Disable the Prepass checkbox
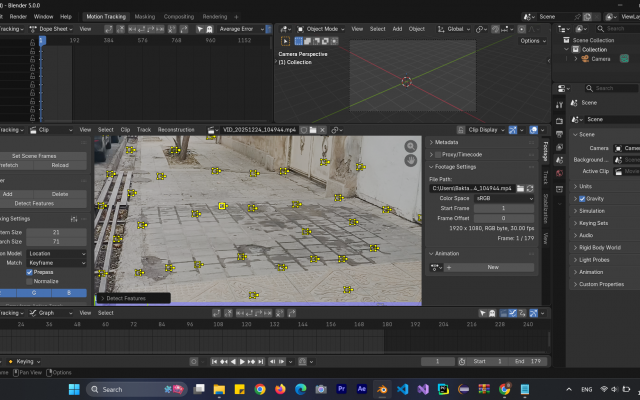 click(x=30, y=272)
